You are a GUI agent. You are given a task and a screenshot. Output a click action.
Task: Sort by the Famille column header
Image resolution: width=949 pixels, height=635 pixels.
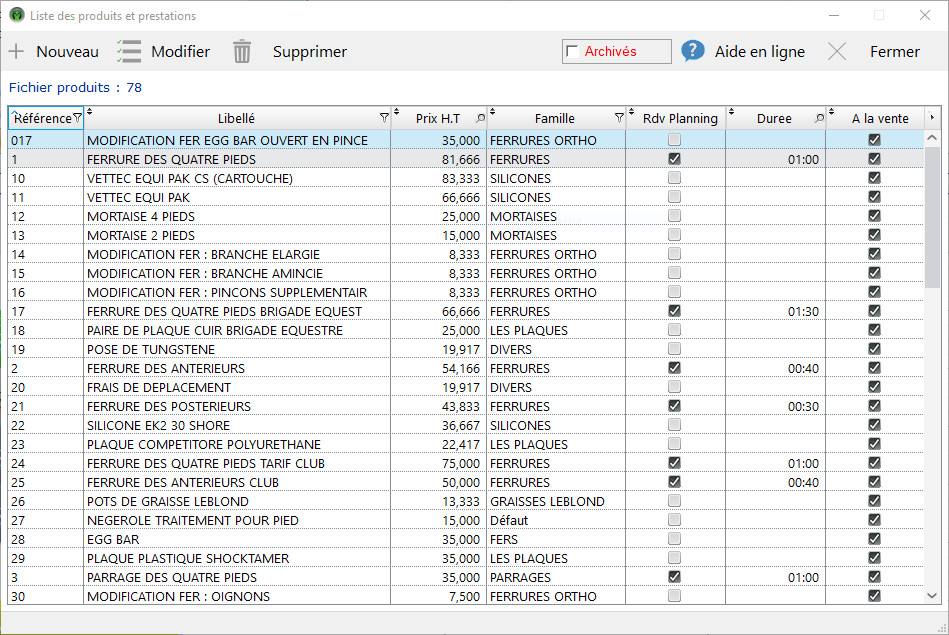coord(554,118)
